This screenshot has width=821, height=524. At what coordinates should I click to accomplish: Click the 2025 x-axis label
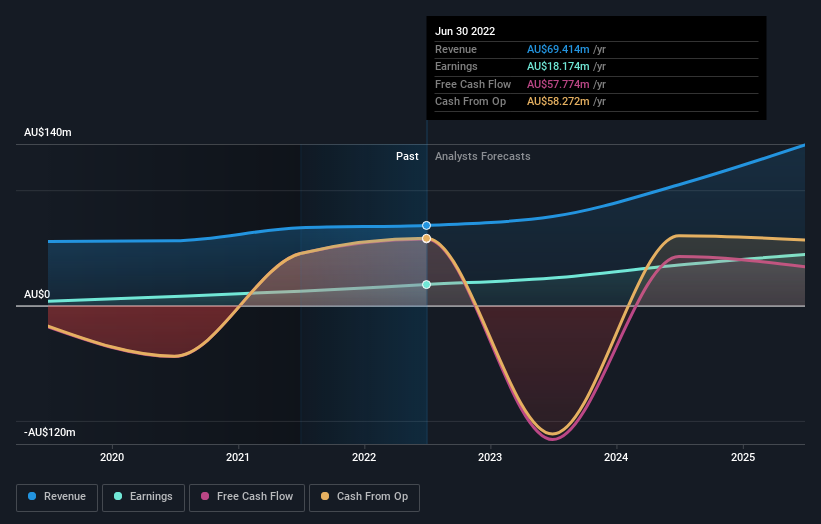point(743,457)
